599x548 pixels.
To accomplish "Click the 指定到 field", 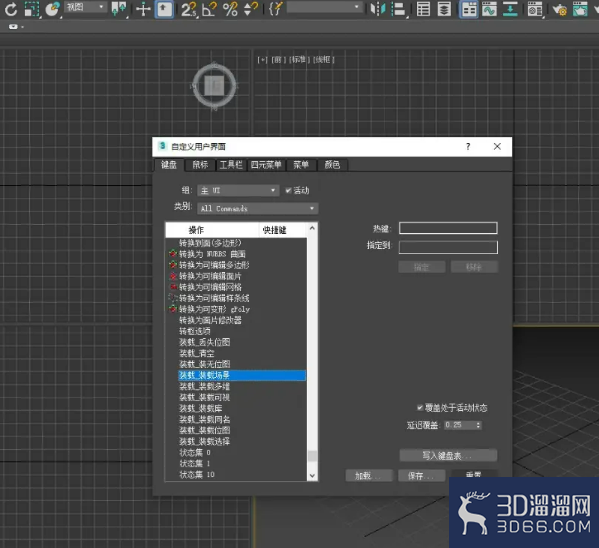I will coord(448,247).
